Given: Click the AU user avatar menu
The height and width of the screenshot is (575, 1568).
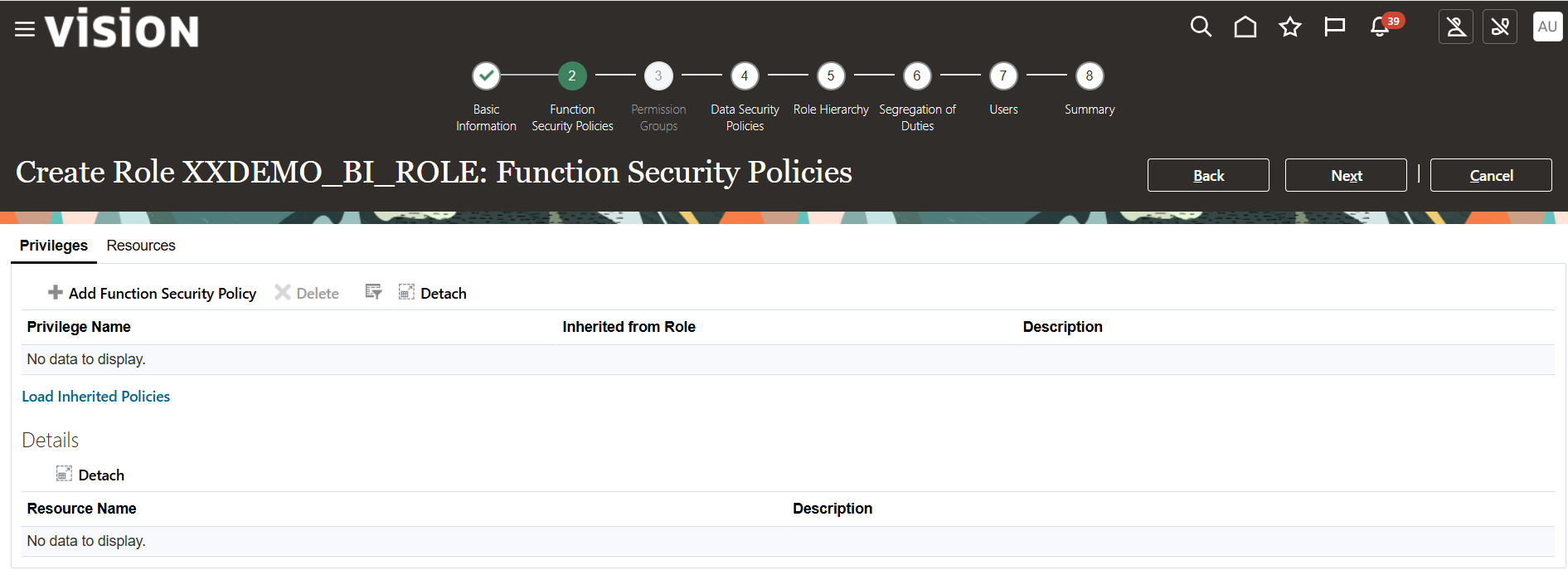Looking at the screenshot, I should 1547,27.
